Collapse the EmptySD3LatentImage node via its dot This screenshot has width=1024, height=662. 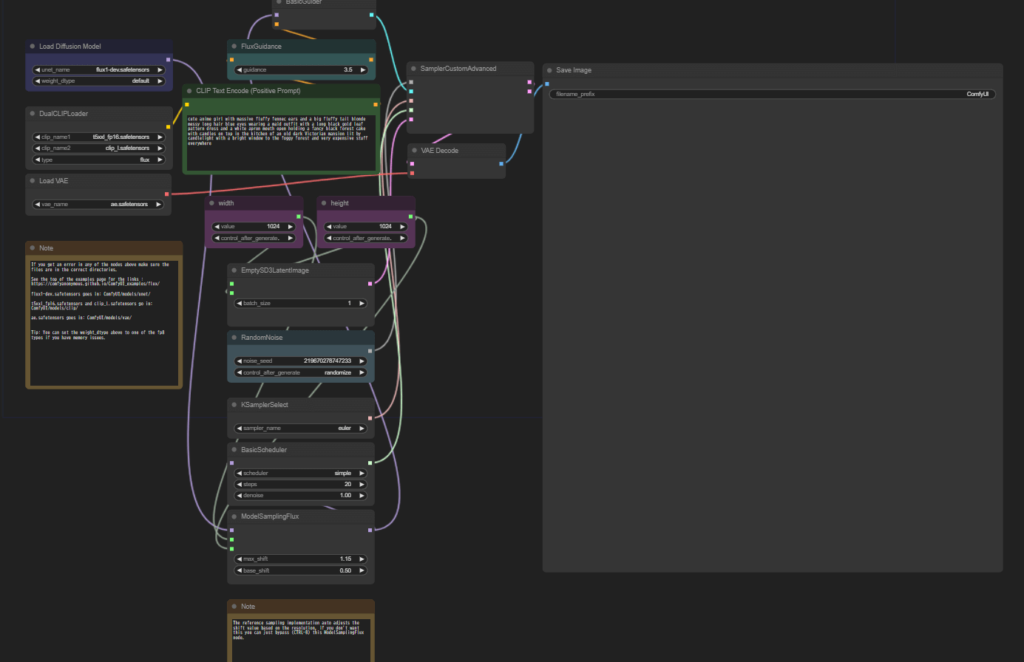[234, 270]
